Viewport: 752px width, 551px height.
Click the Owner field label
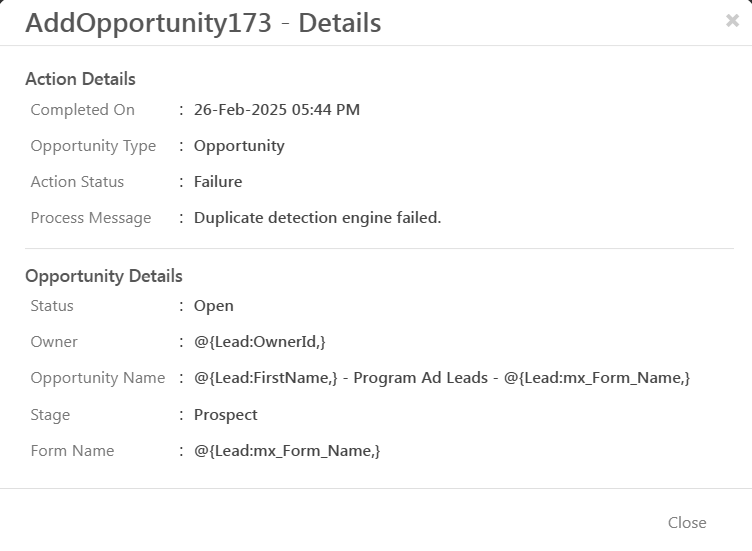pos(54,342)
